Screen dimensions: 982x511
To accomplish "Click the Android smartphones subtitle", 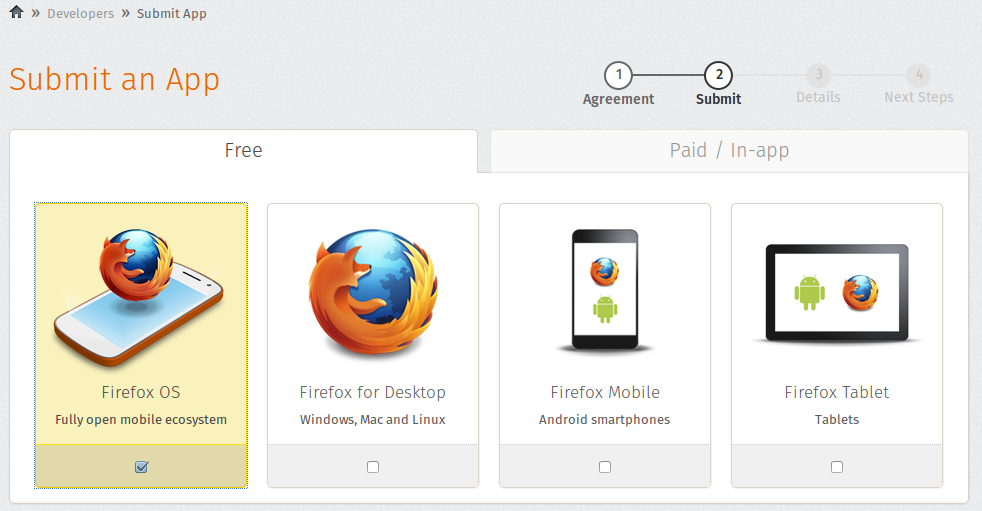I will [604, 420].
